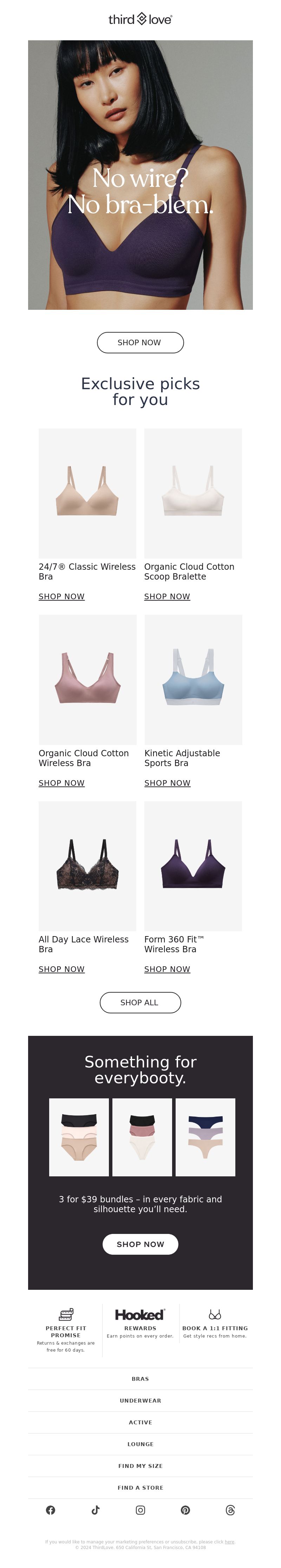Open the Instagram social icon

pos(140,1510)
